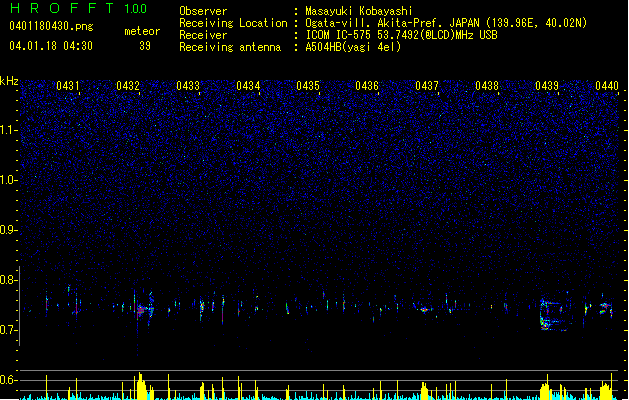
Task: Click the 1.1 kHz frequency label
Action: pos(8,130)
